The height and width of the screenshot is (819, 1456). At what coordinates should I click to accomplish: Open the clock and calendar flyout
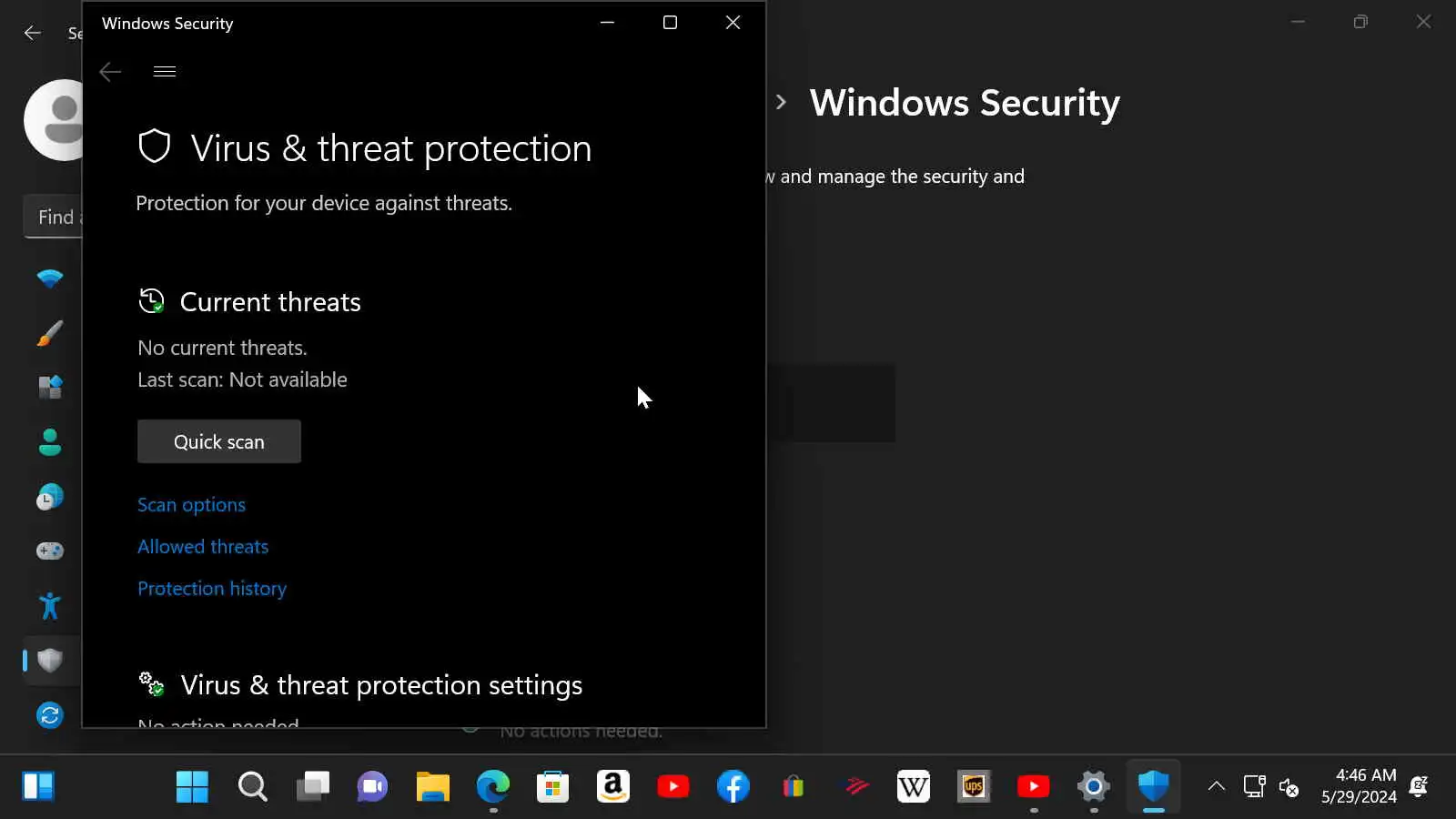point(1360,786)
